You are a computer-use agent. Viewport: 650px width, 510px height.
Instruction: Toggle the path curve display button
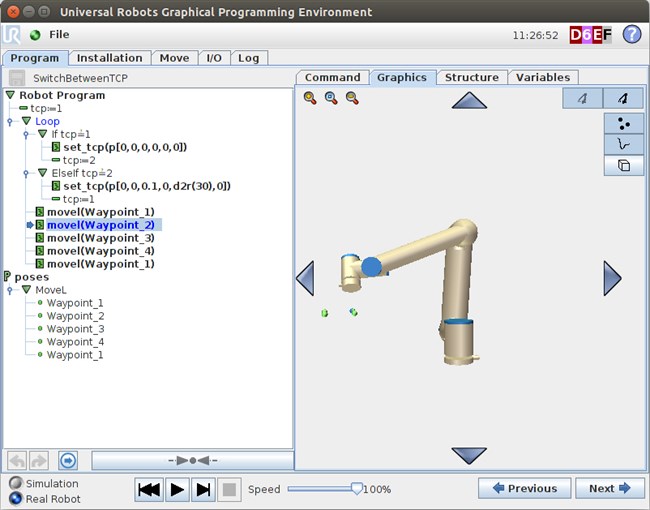[623, 144]
